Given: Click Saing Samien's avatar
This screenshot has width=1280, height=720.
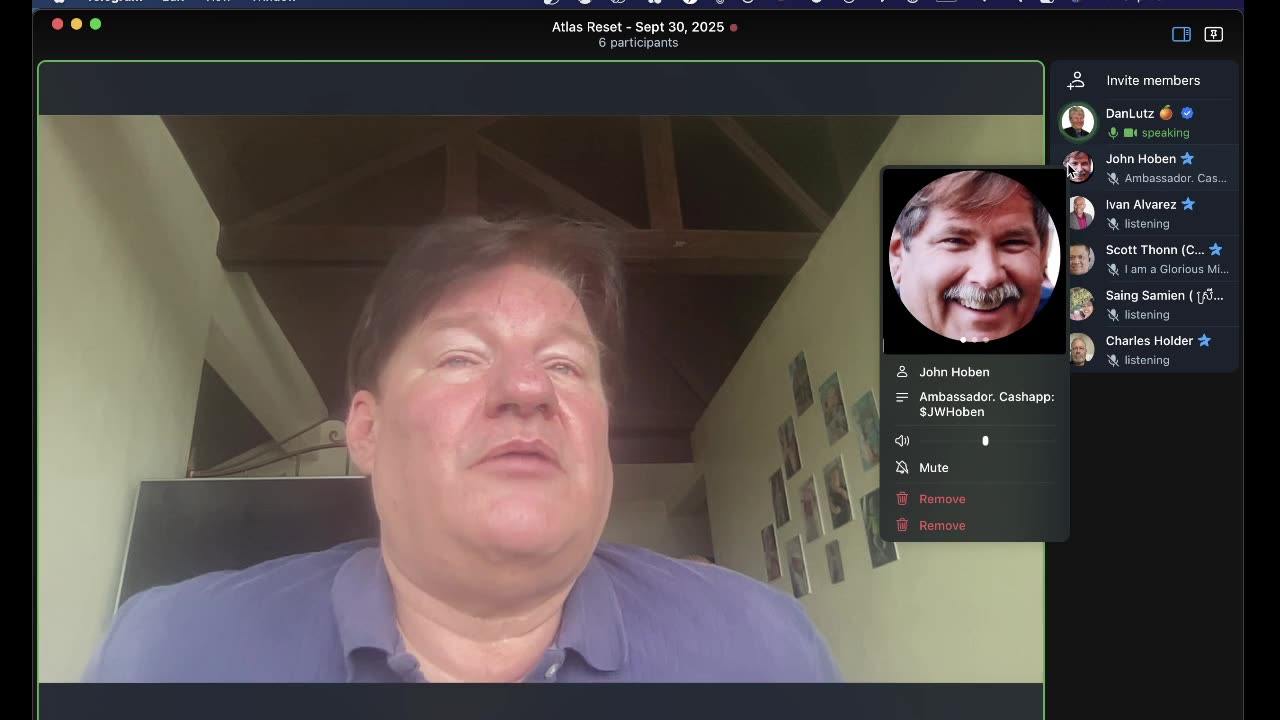Looking at the screenshot, I should pyautogui.click(x=1080, y=304).
